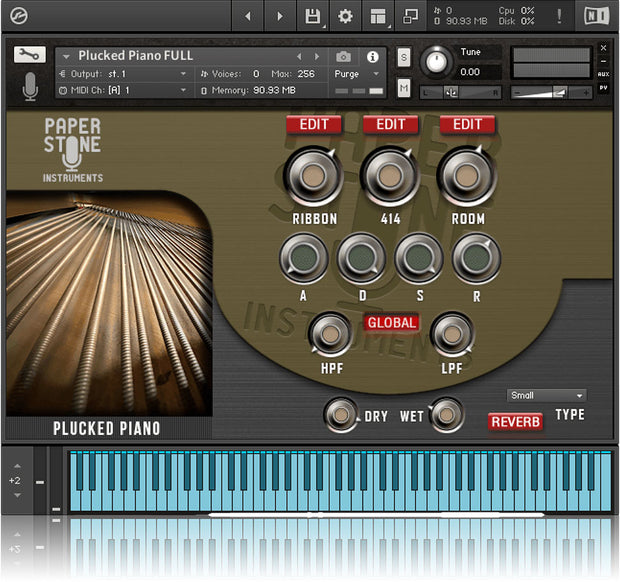
Task: Toggle the PV button
Action: (x=603, y=88)
